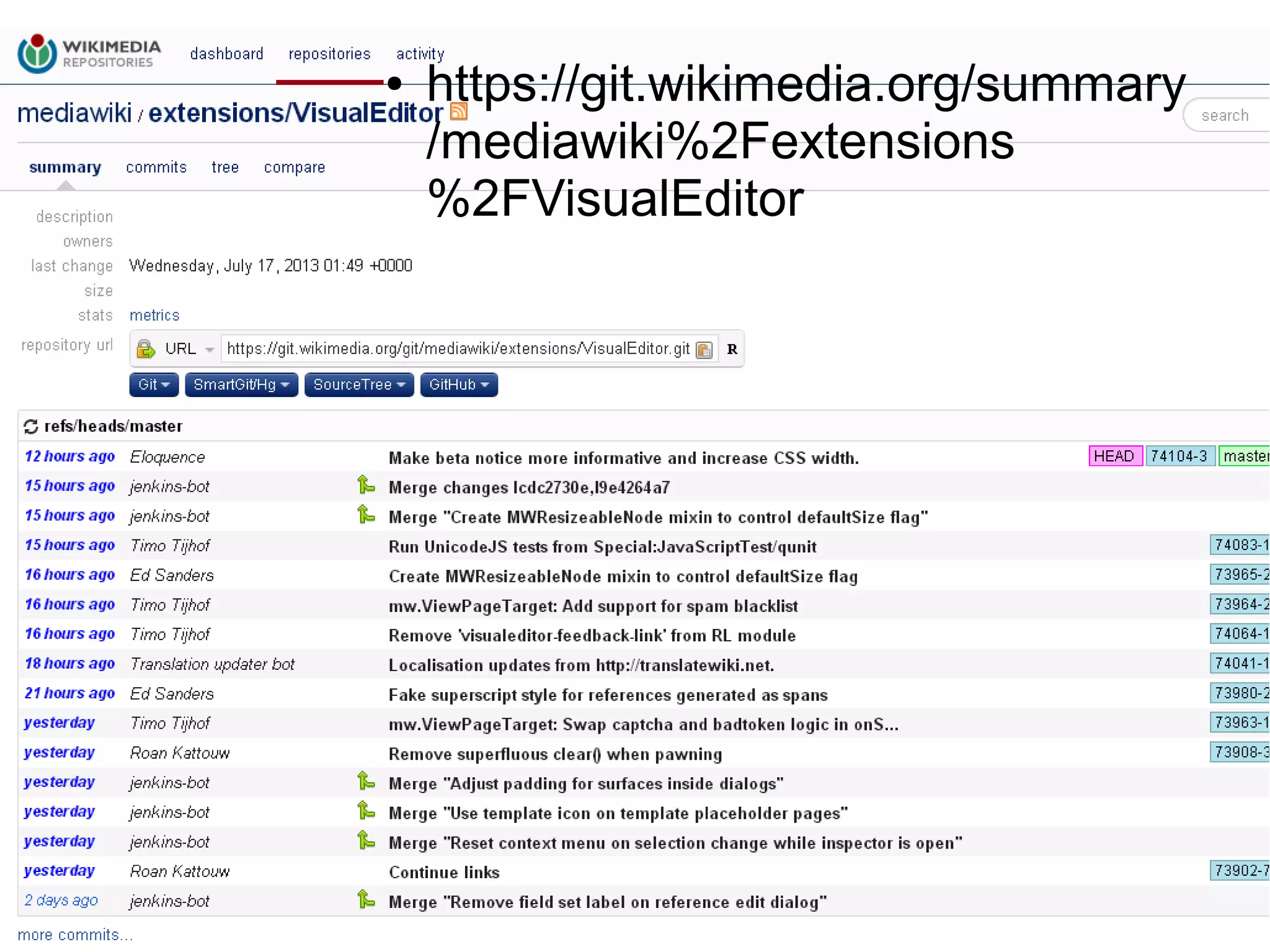Open the repositories menu item
This screenshot has height=952, width=1270.
(x=329, y=54)
